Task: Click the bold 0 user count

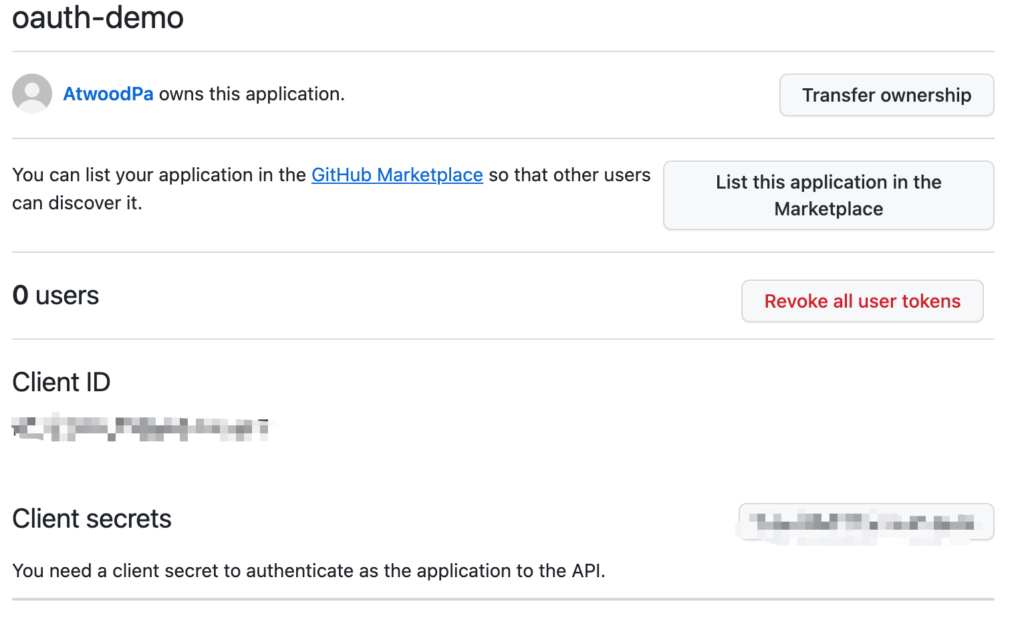Action: pyautogui.click(x=20, y=296)
